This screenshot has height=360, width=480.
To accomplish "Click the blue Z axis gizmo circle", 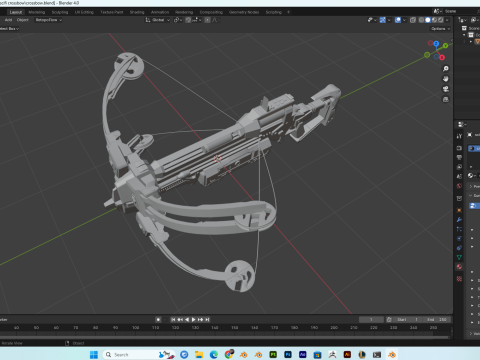I will pos(436,44).
